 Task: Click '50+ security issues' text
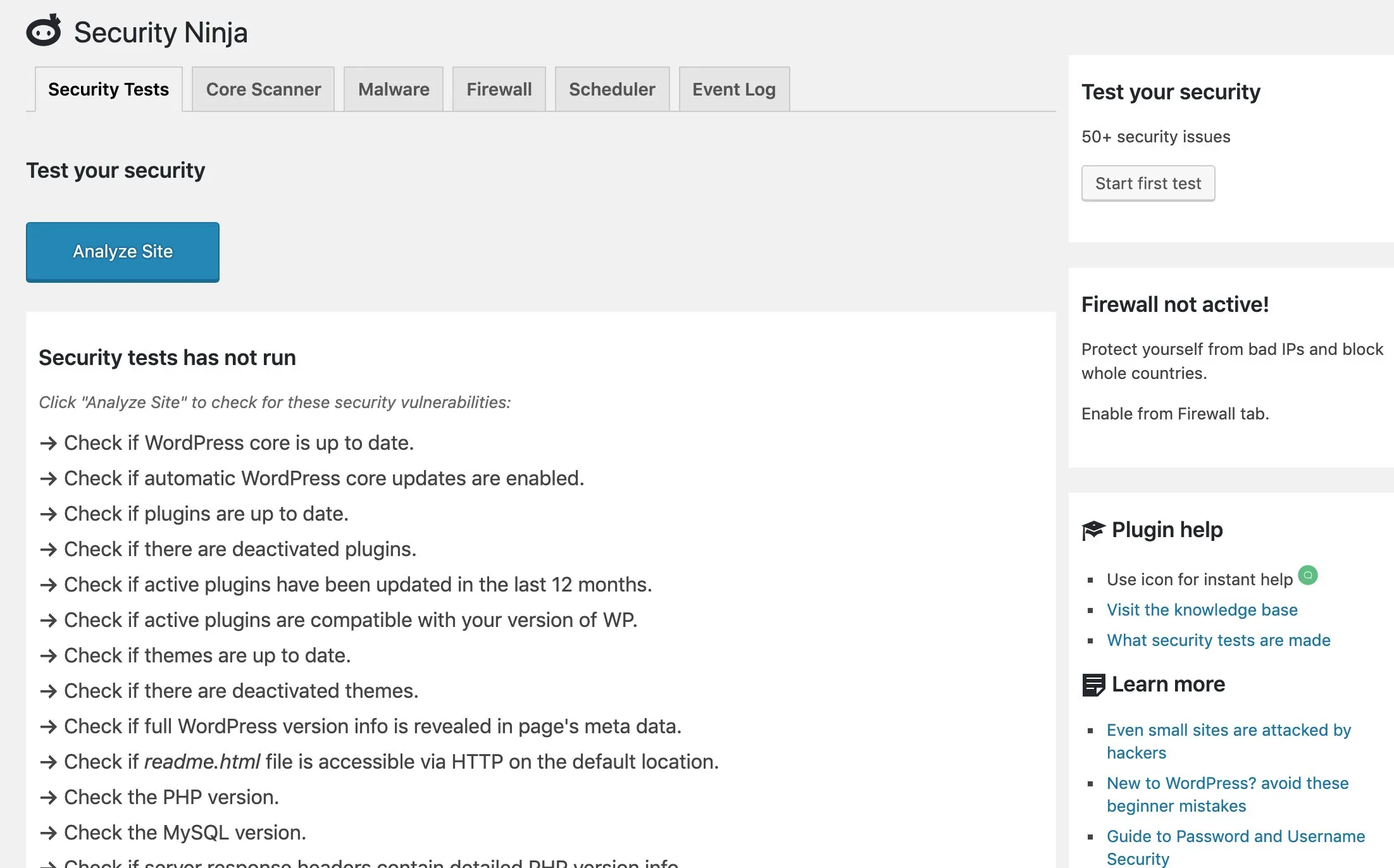1155,137
